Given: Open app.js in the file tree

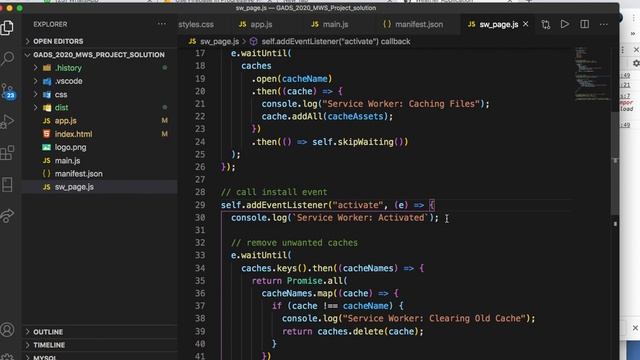Looking at the screenshot, I should pyautogui.click(x=66, y=121).
